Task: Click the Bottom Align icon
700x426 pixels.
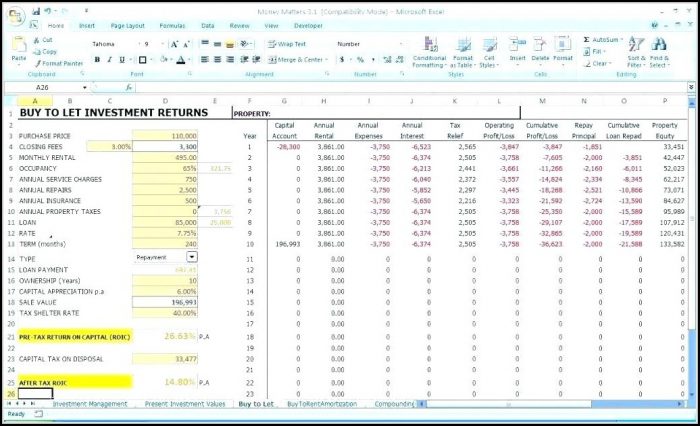Action: click(x=230, y=43)
